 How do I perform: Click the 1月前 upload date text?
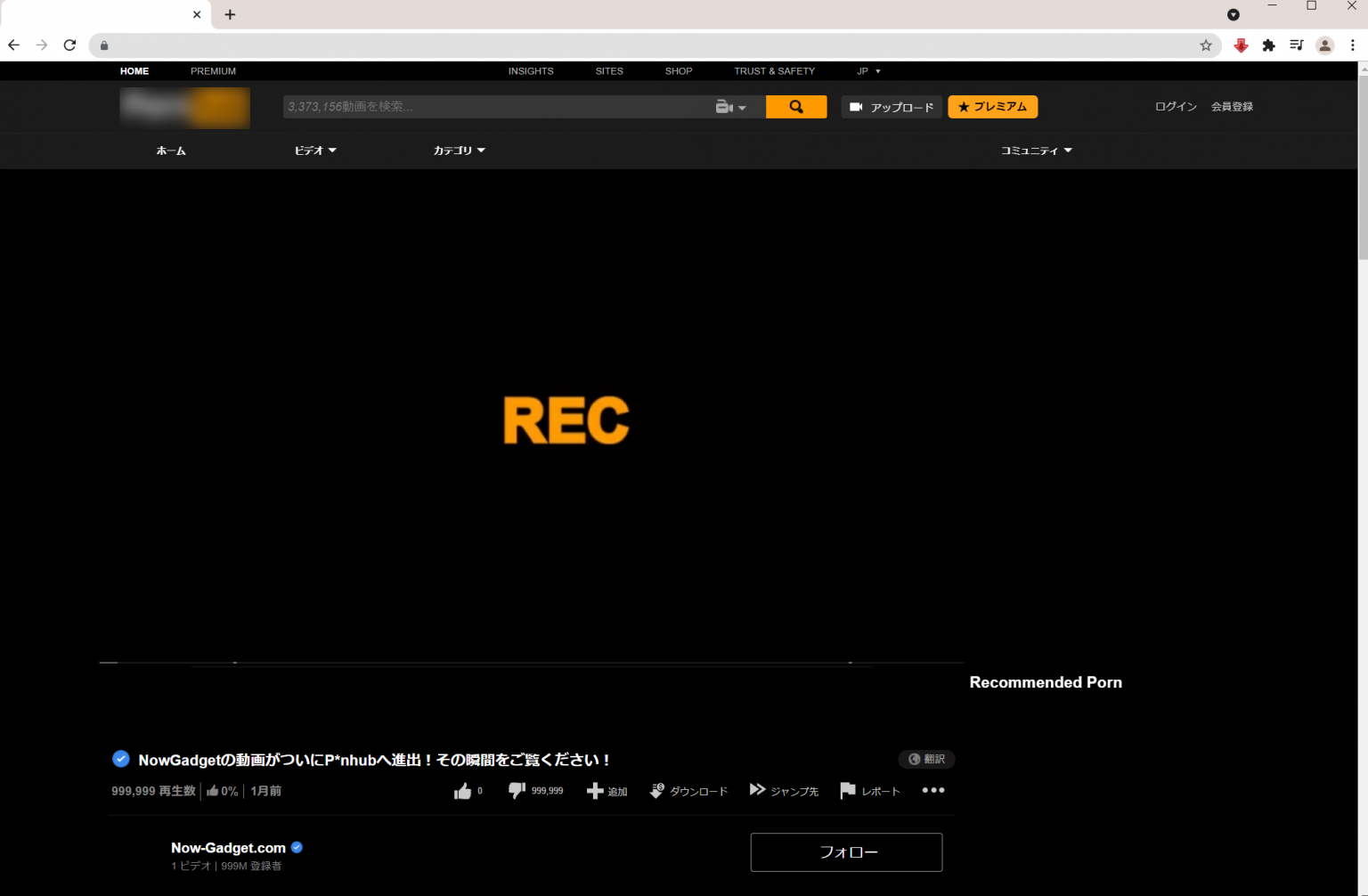point(265,791)
